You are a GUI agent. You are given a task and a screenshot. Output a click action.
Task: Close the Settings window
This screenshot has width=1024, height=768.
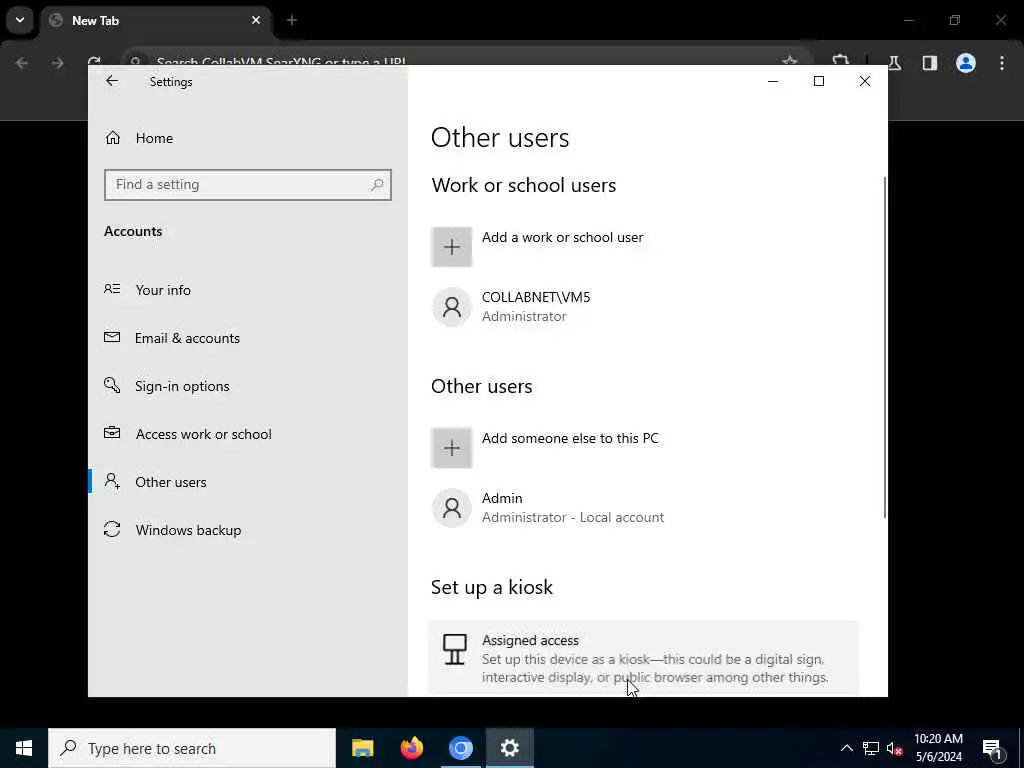pos(865,82)
